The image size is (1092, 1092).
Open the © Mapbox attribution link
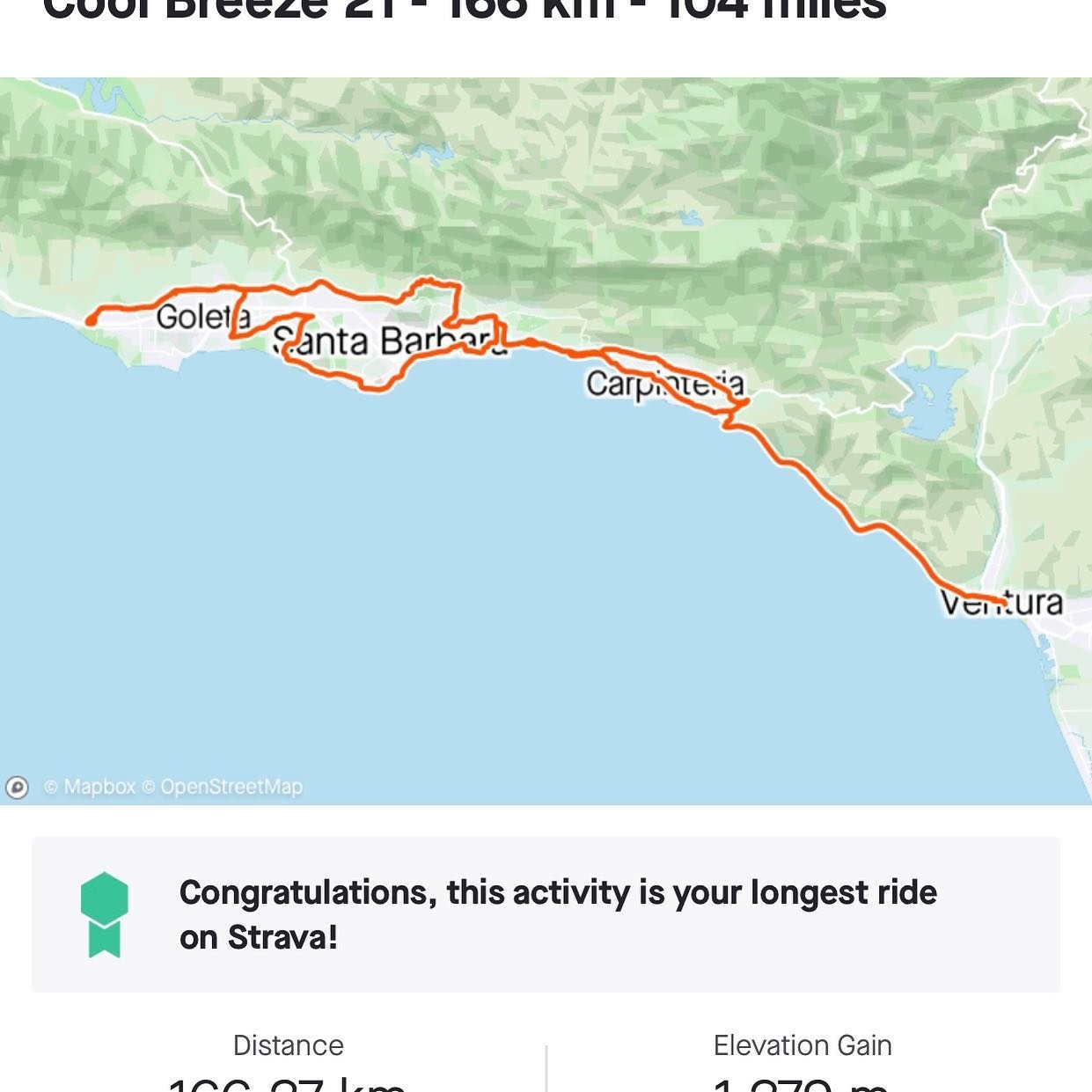pyautogui.click(x=89, y=787)
